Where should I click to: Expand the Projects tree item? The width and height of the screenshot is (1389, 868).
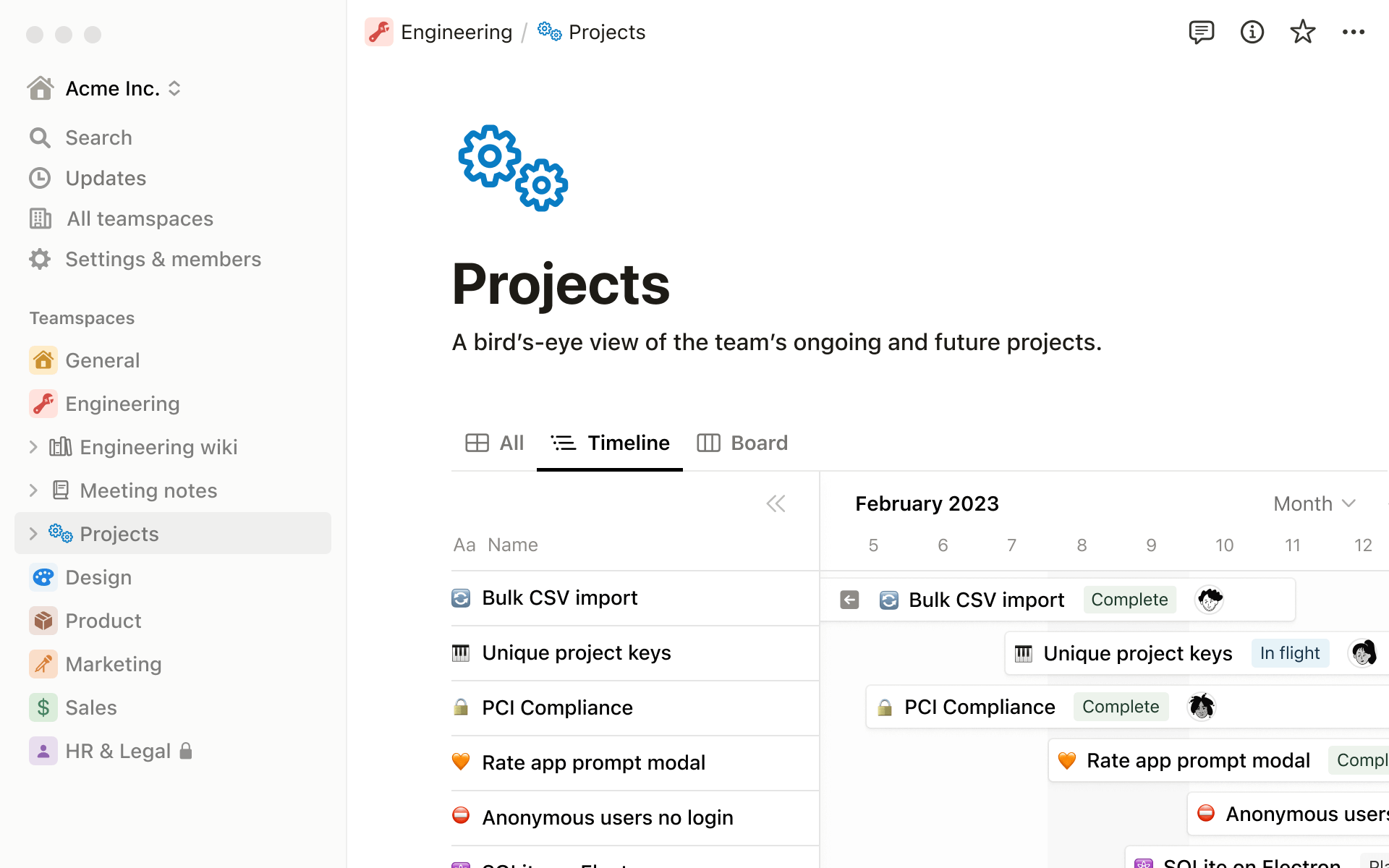[x=33, y=533]
